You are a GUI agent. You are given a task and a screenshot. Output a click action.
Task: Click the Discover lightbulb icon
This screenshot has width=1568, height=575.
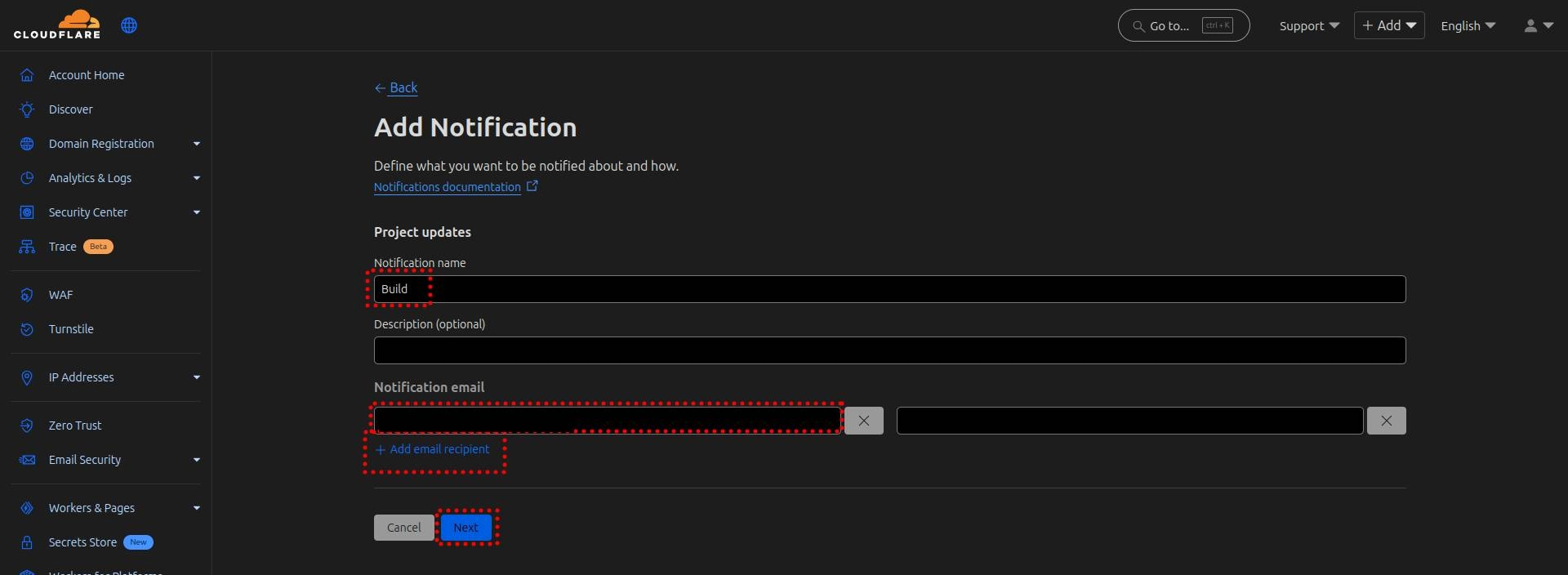[x=27, y=109]
